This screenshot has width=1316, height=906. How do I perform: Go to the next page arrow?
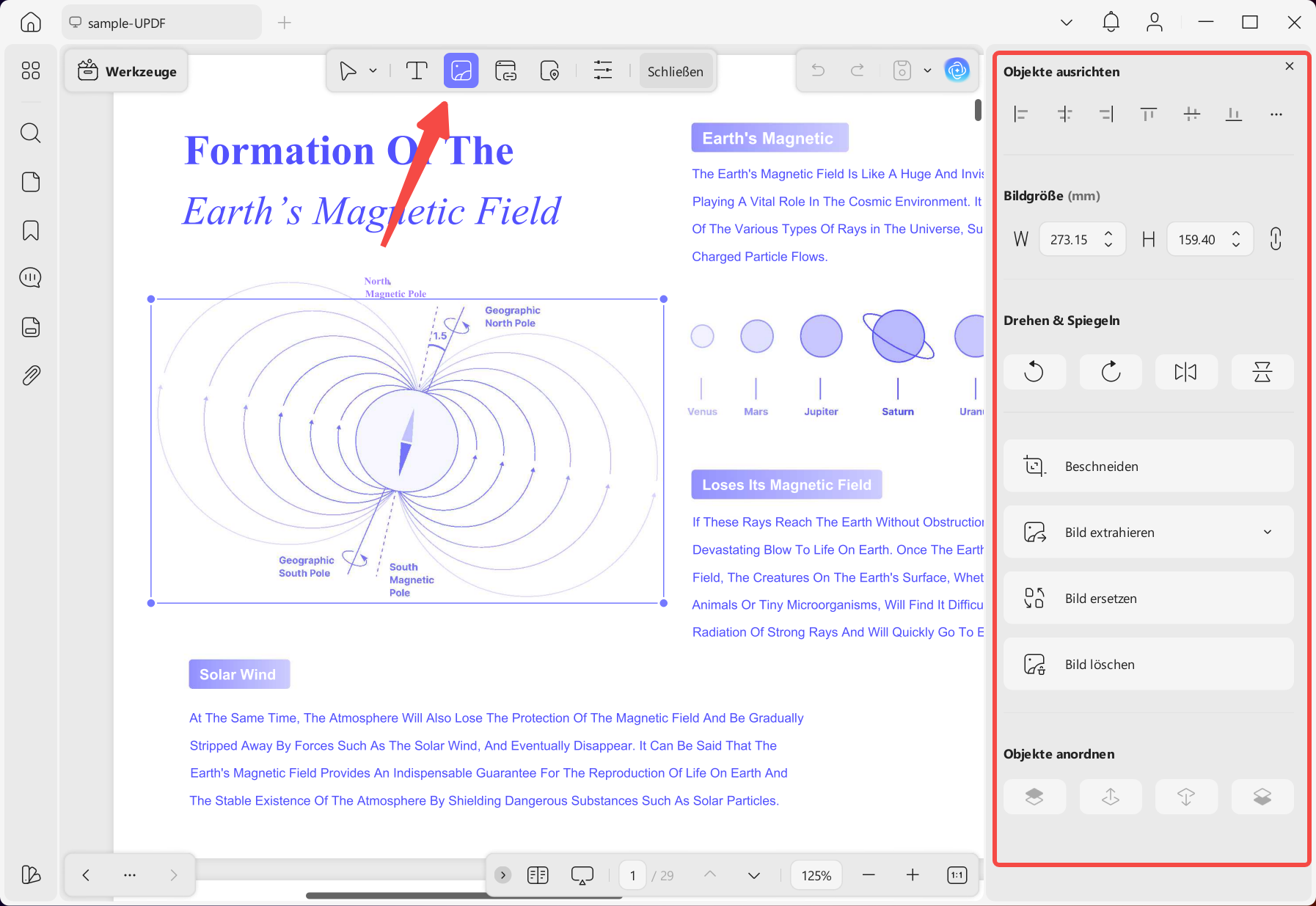(x=753, y=875)
